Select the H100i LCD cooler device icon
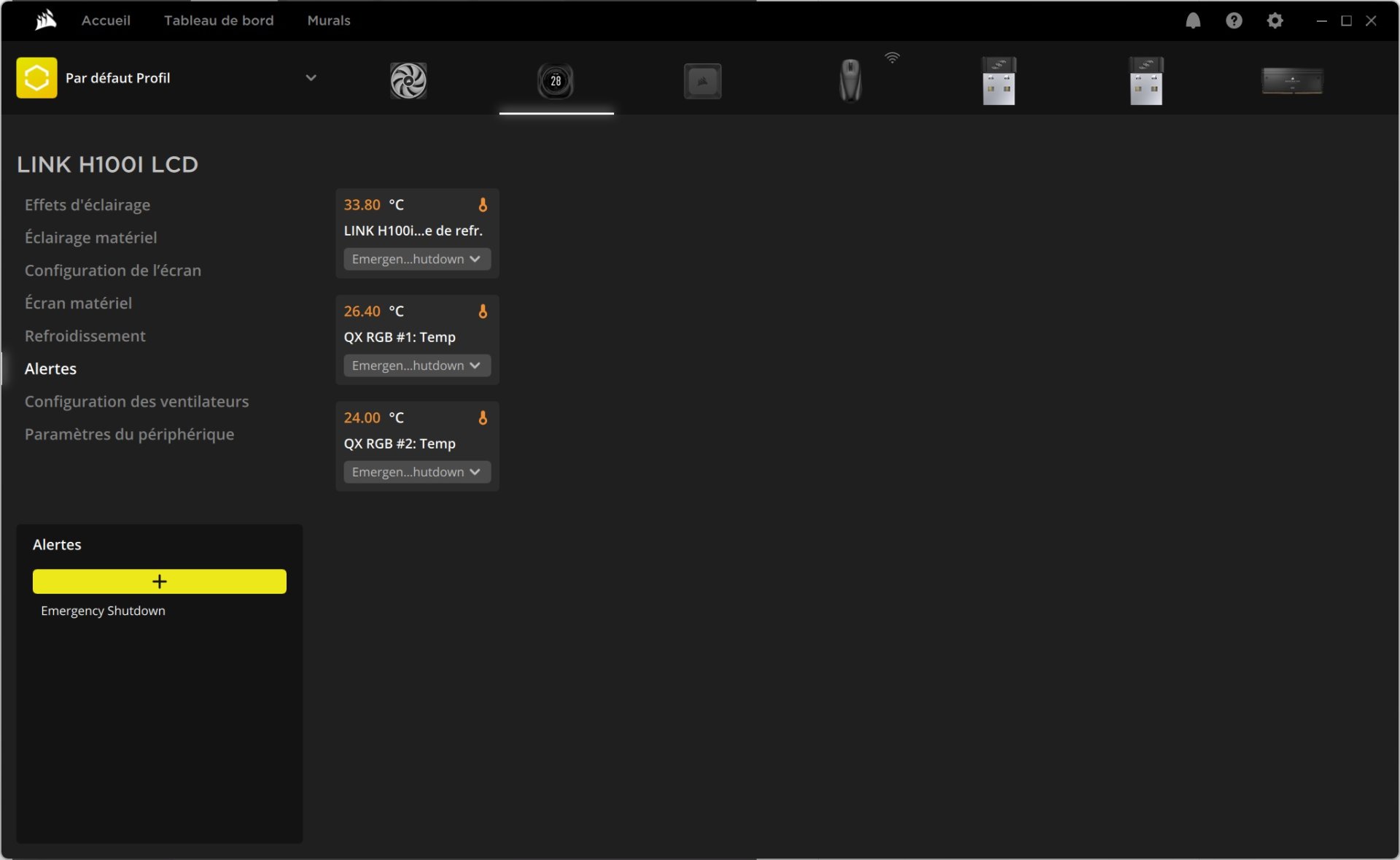This screenshot has height=860, width=1400. tap(556, 80)
